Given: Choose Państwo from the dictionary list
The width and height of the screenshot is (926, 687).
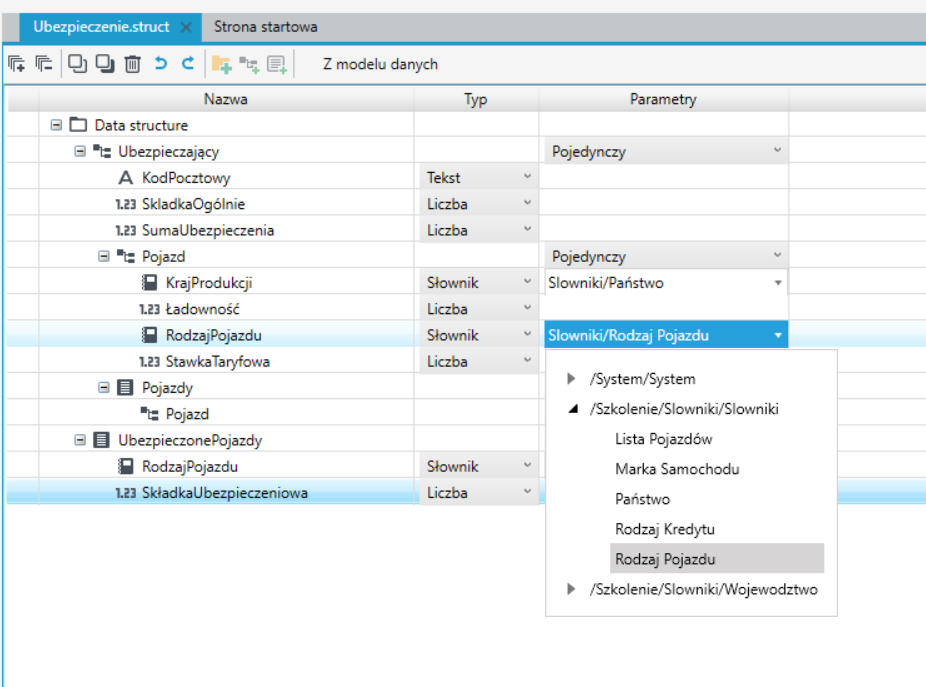Looking at the screenshot, I should tap(643, 499).
